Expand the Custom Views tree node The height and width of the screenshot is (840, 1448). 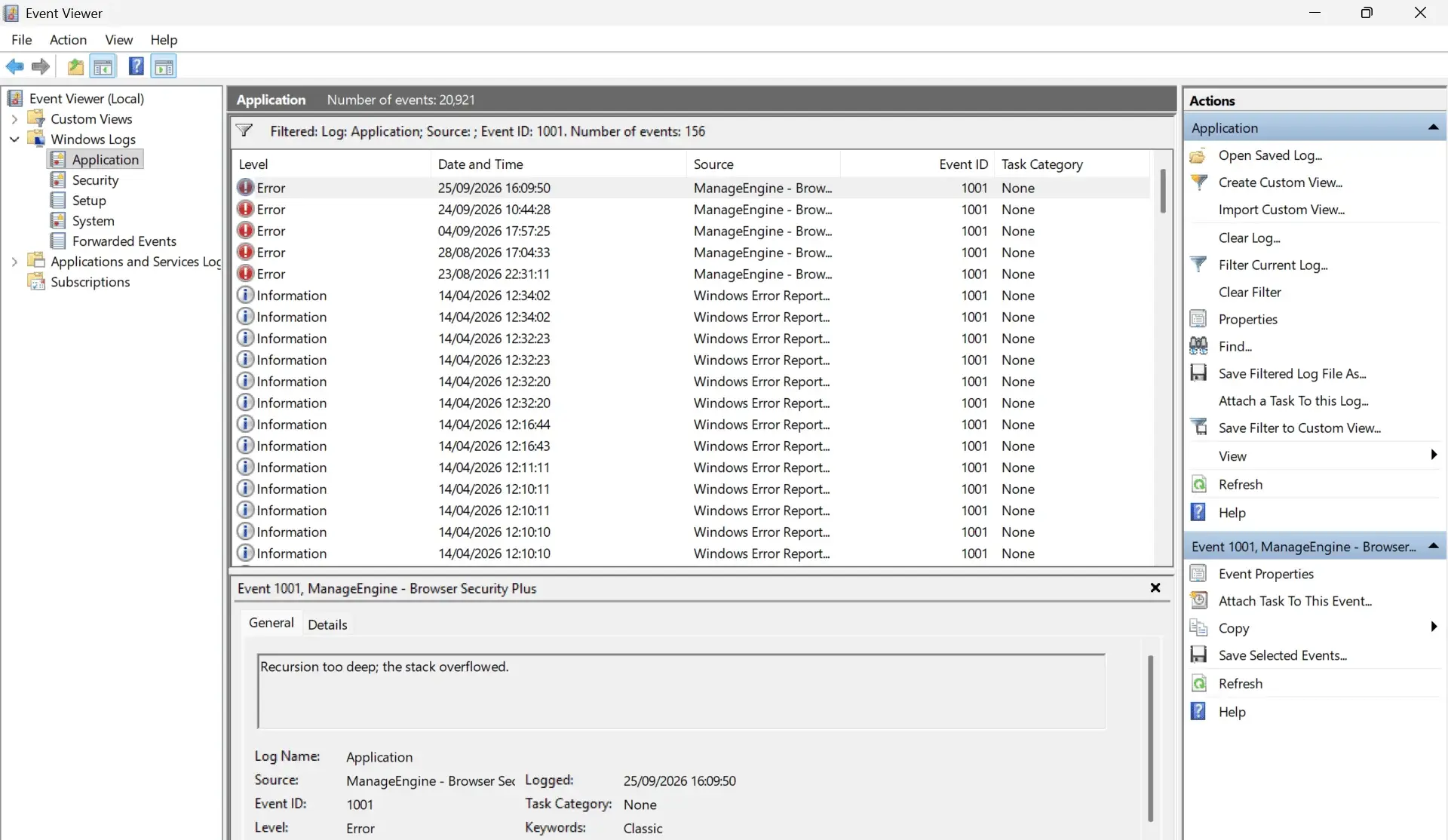(14, 119)
